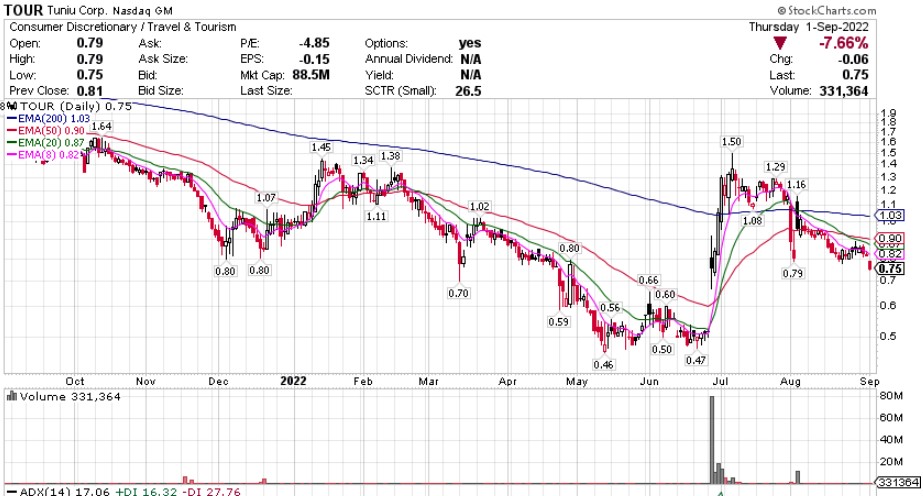Click the 331364 volume tag on volume axis
This screenshot has height=496, width=923.
pyautogui.click(x=898, y=482)
